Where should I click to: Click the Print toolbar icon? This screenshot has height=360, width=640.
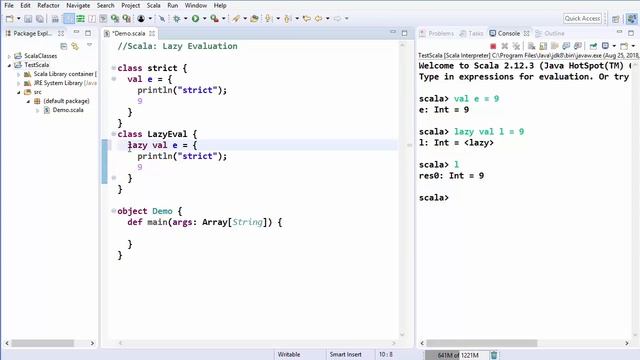(x=55, y=19)
